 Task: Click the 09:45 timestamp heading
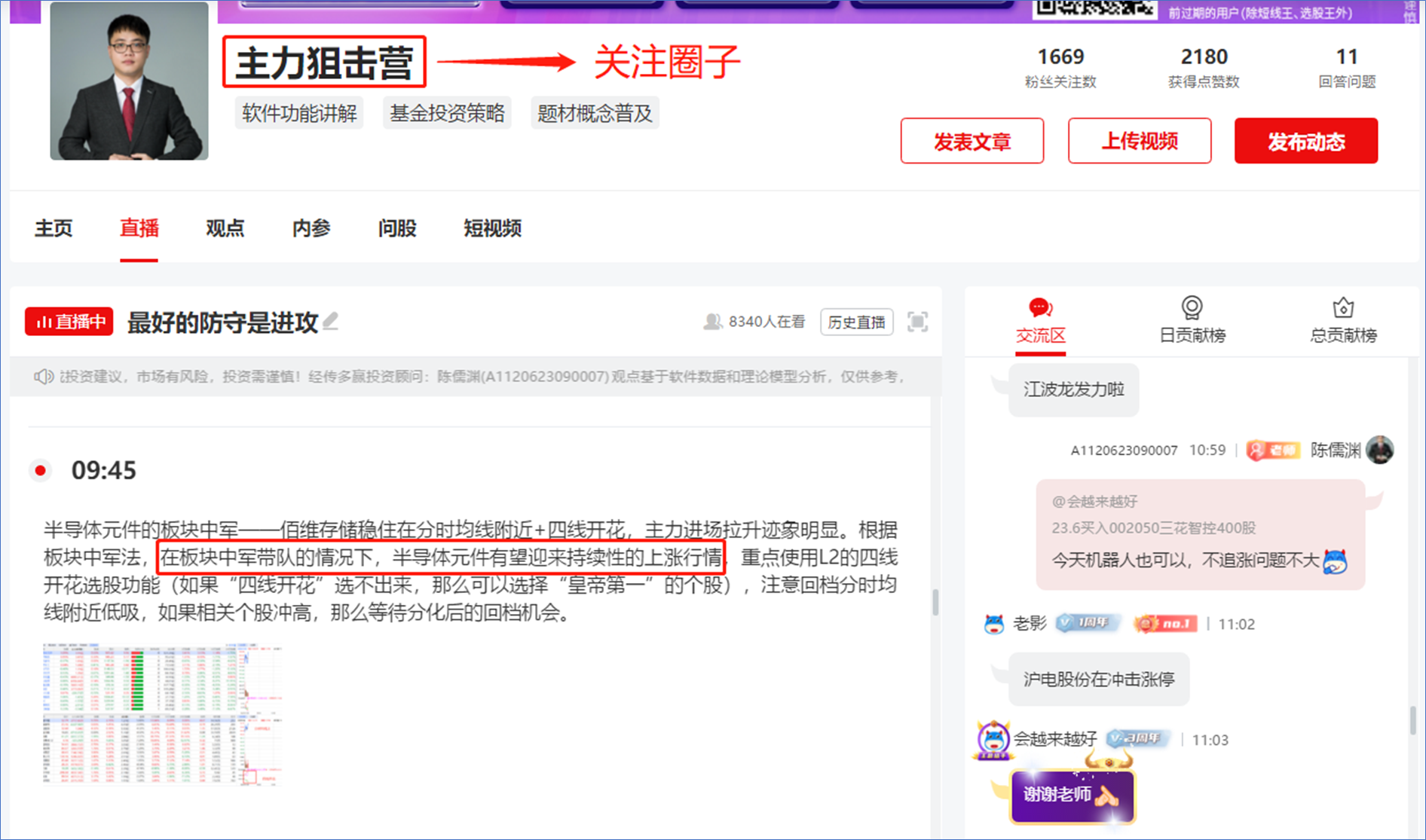104,470
